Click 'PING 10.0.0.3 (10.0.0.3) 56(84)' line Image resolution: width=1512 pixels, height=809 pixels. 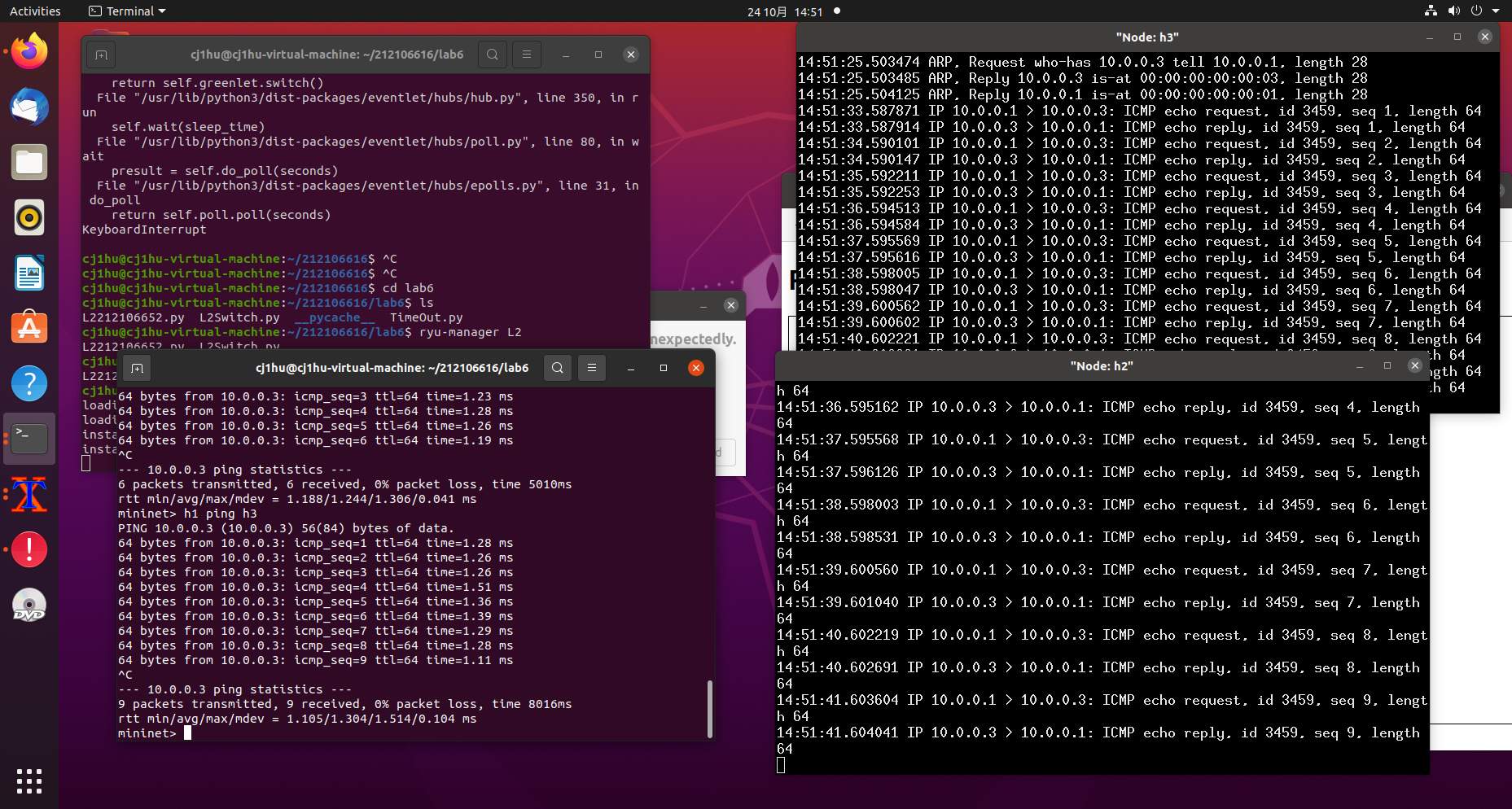tap(286, 528)
